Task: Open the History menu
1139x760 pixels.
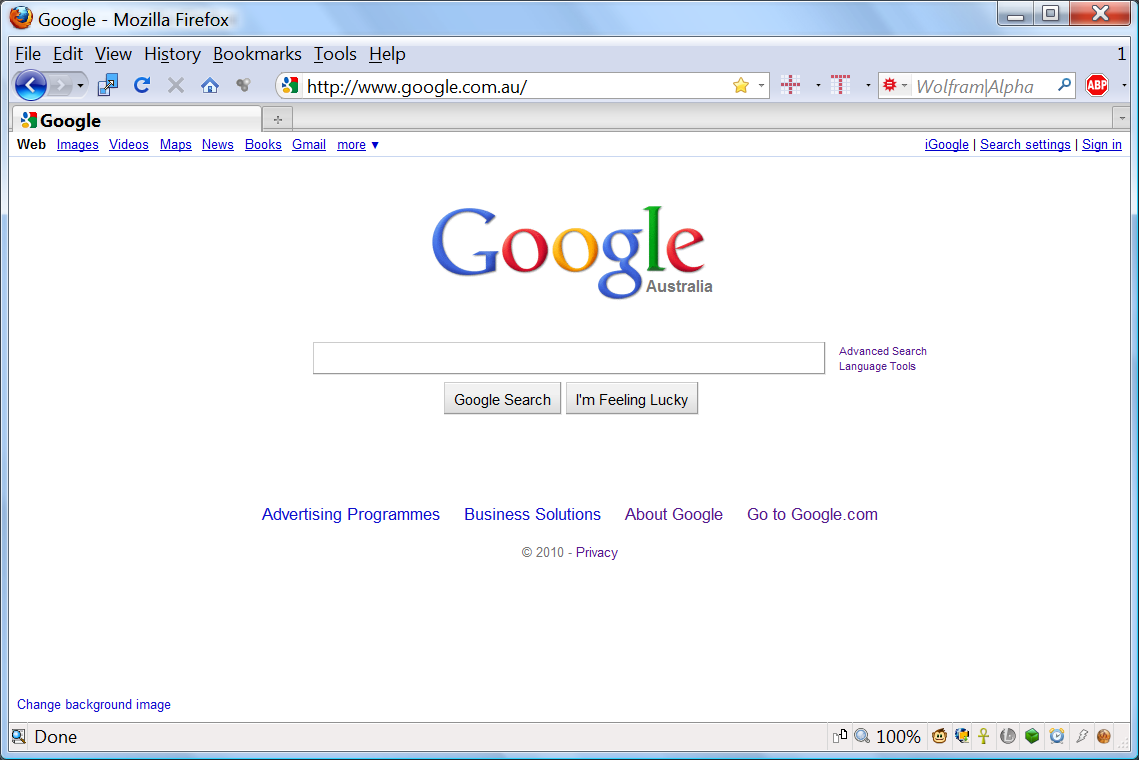Action: 172,54
